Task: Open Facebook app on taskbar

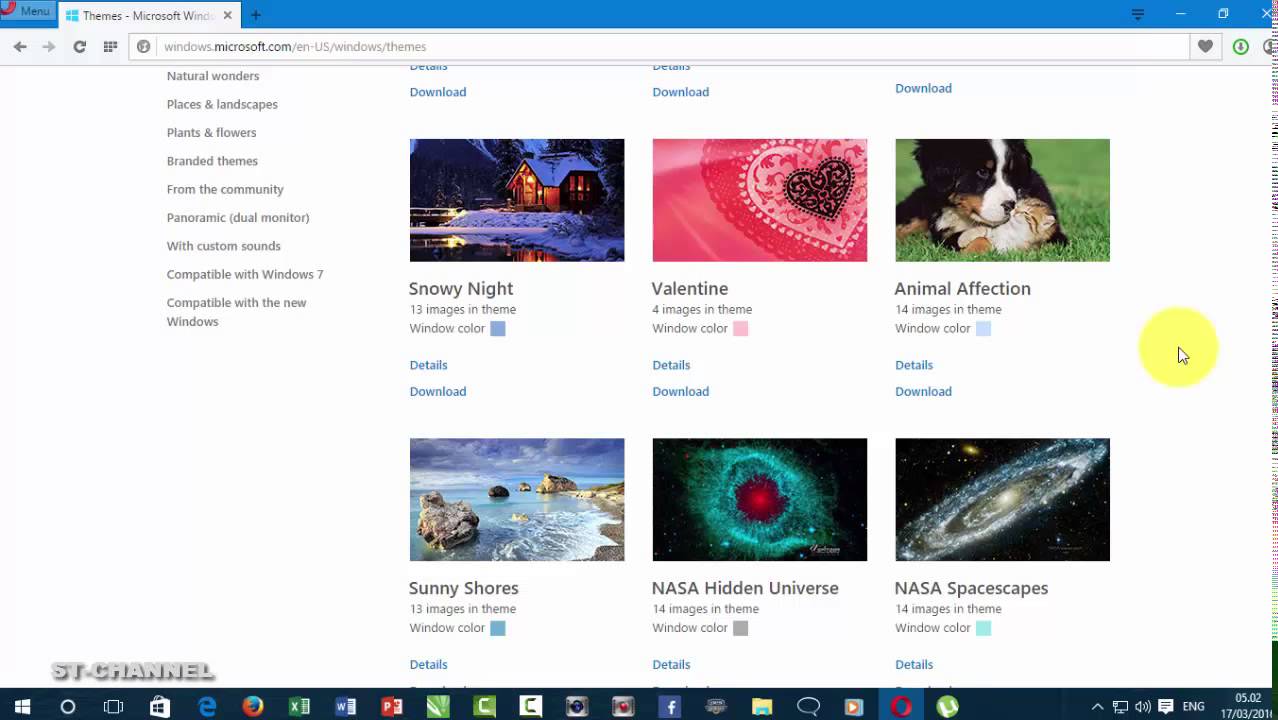Action: (670, 707)
